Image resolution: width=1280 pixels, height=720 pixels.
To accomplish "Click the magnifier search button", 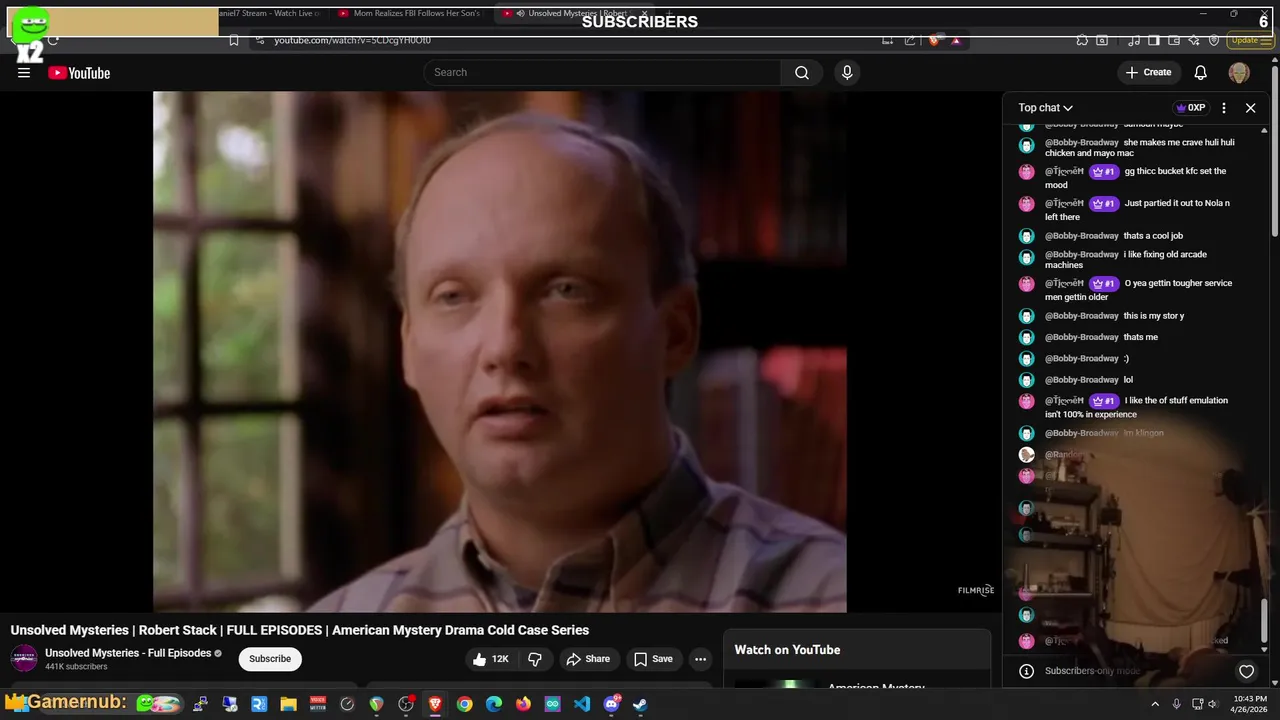I will point(802,72).
